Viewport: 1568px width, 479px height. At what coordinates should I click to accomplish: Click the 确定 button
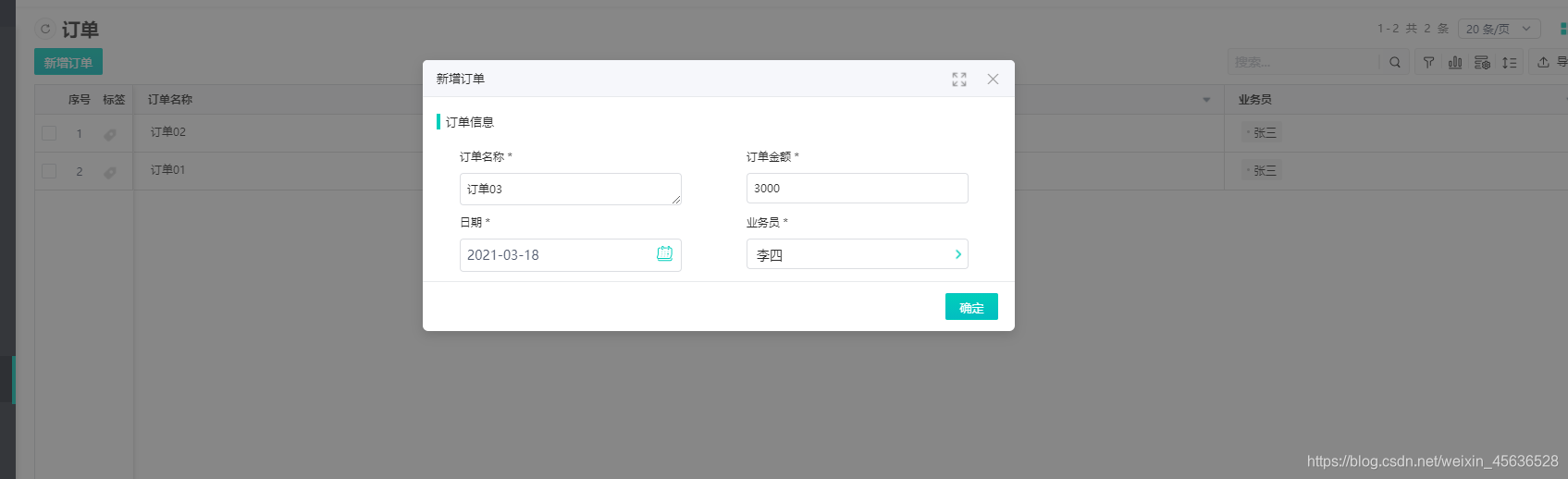click(x=971, y=307)
